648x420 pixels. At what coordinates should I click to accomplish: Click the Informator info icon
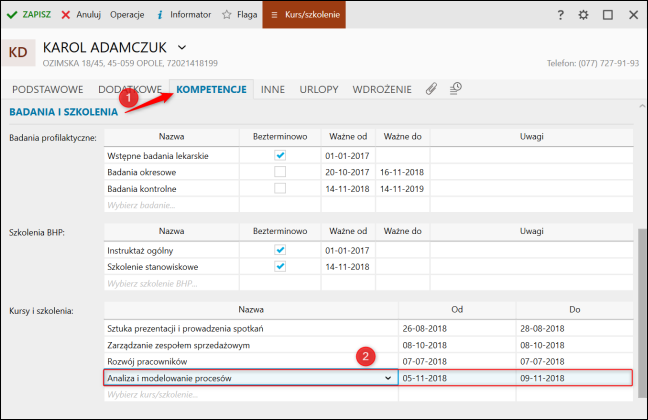pos(160,15)
